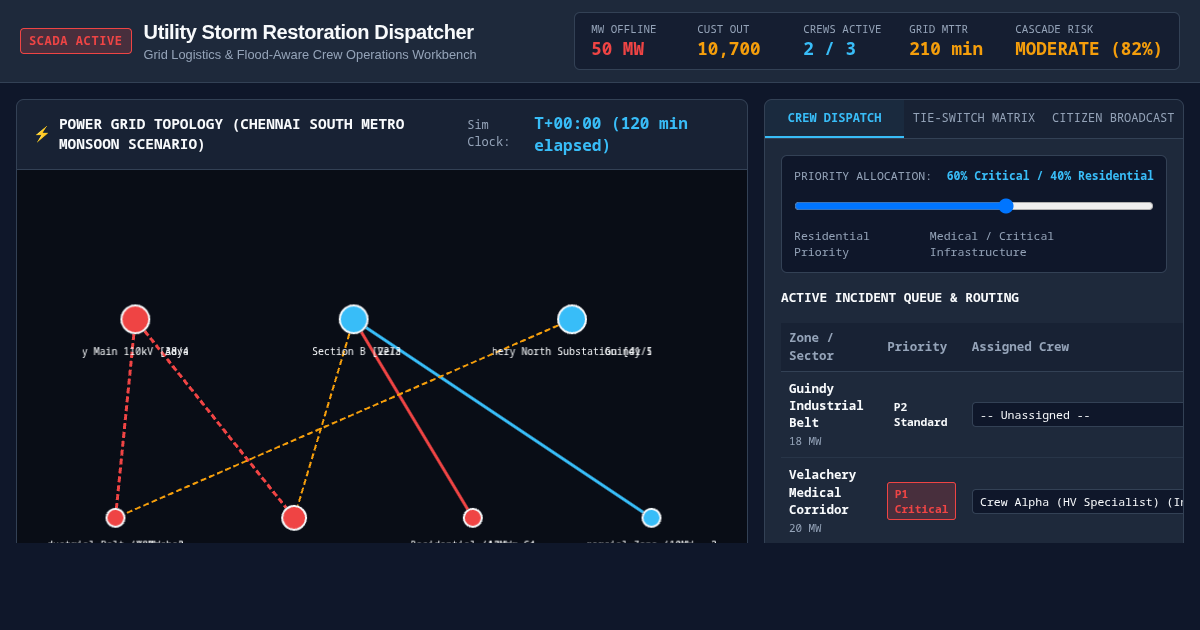Open assigned crew dropdown for Guindy Industrial Belt
The image size is (1200, 630).
(x=1077, y=414)
